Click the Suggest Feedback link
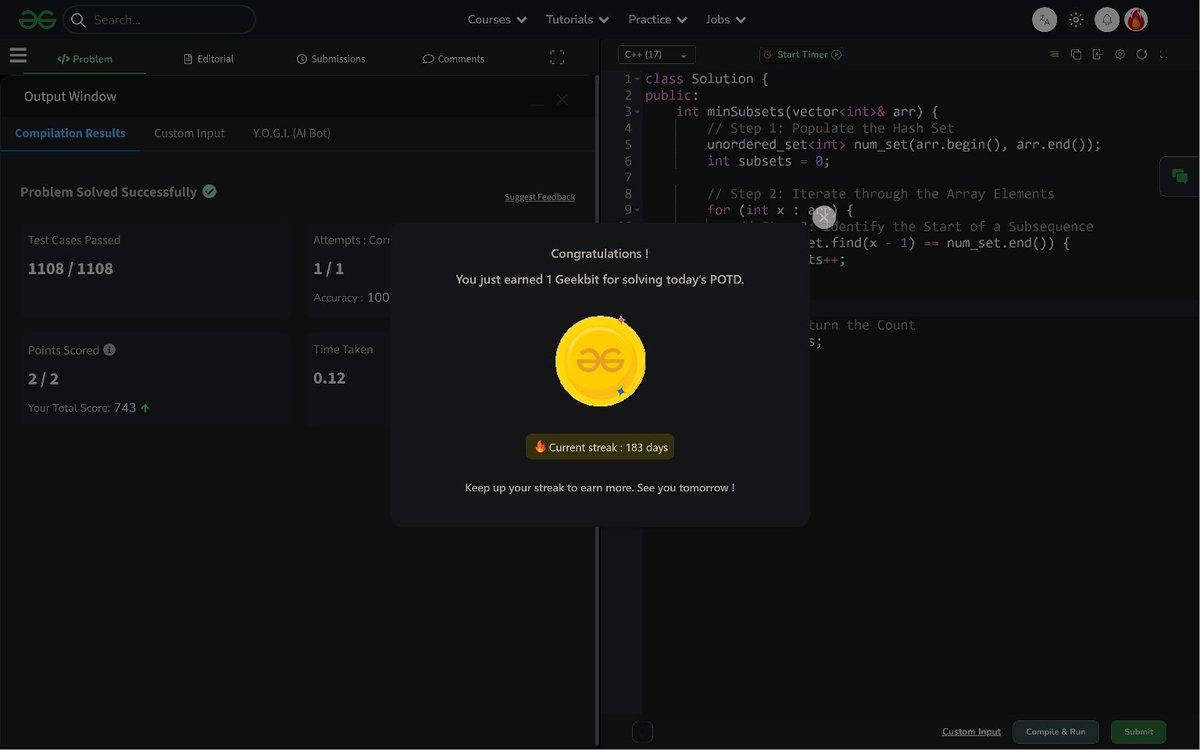 [540, 197]
